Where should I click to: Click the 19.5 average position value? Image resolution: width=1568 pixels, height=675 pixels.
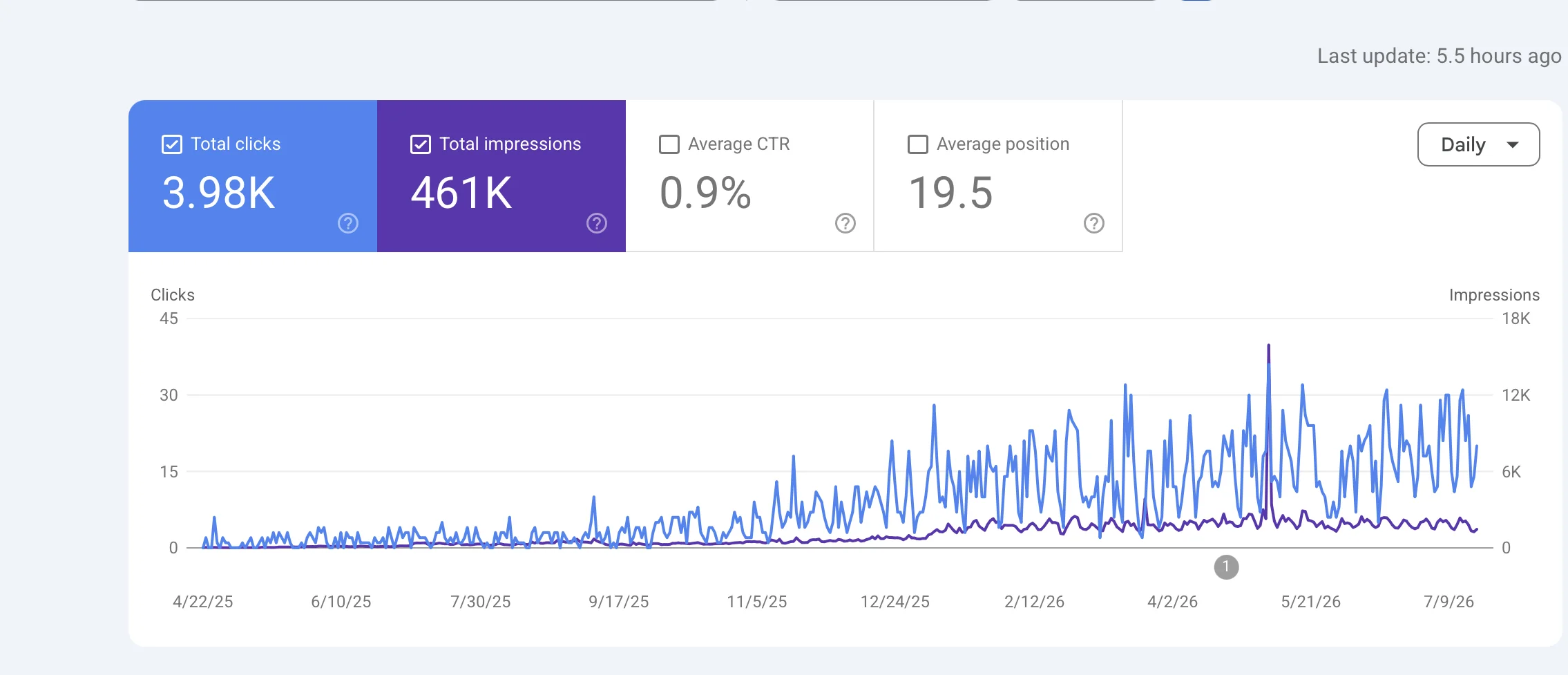click(x=951, y=193)
